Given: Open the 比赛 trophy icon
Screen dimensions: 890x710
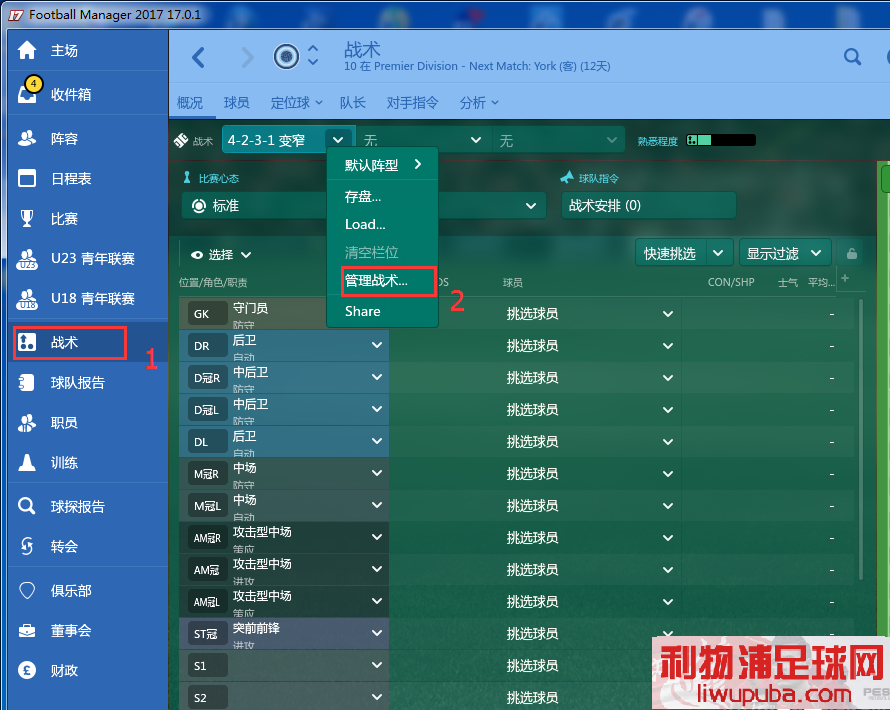Looking at the screenshot, I should [x=27, y=218].
